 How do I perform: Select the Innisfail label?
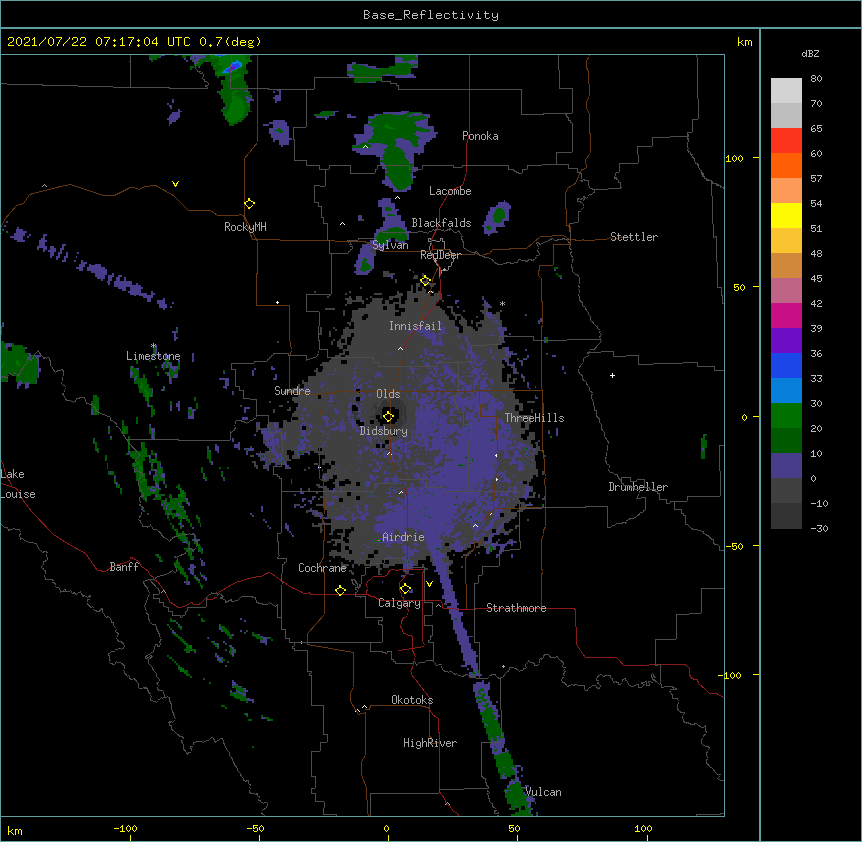click(x=415, y=326)
